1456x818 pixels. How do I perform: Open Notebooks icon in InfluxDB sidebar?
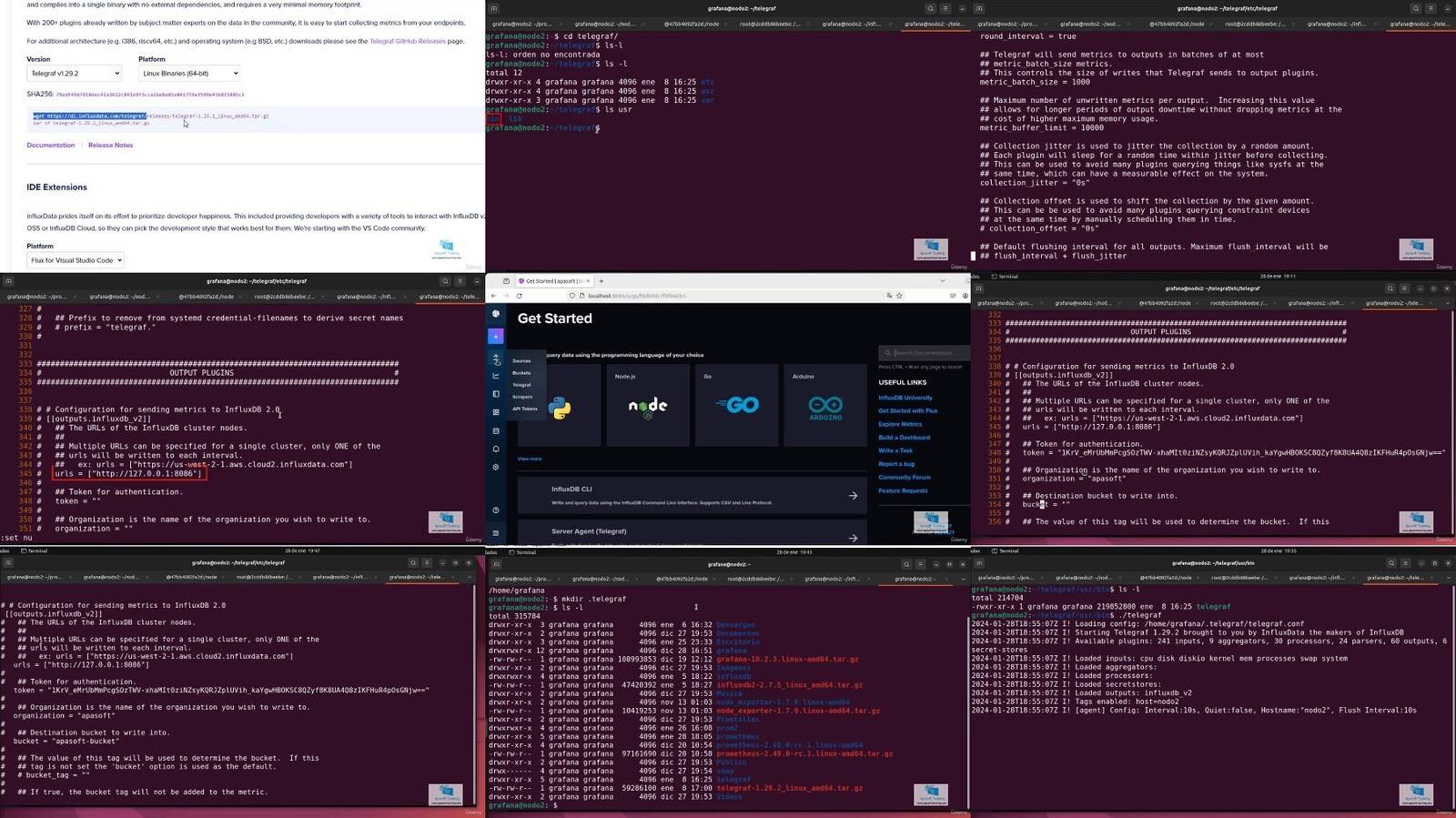pyautogui.click(x=496, y=394)
